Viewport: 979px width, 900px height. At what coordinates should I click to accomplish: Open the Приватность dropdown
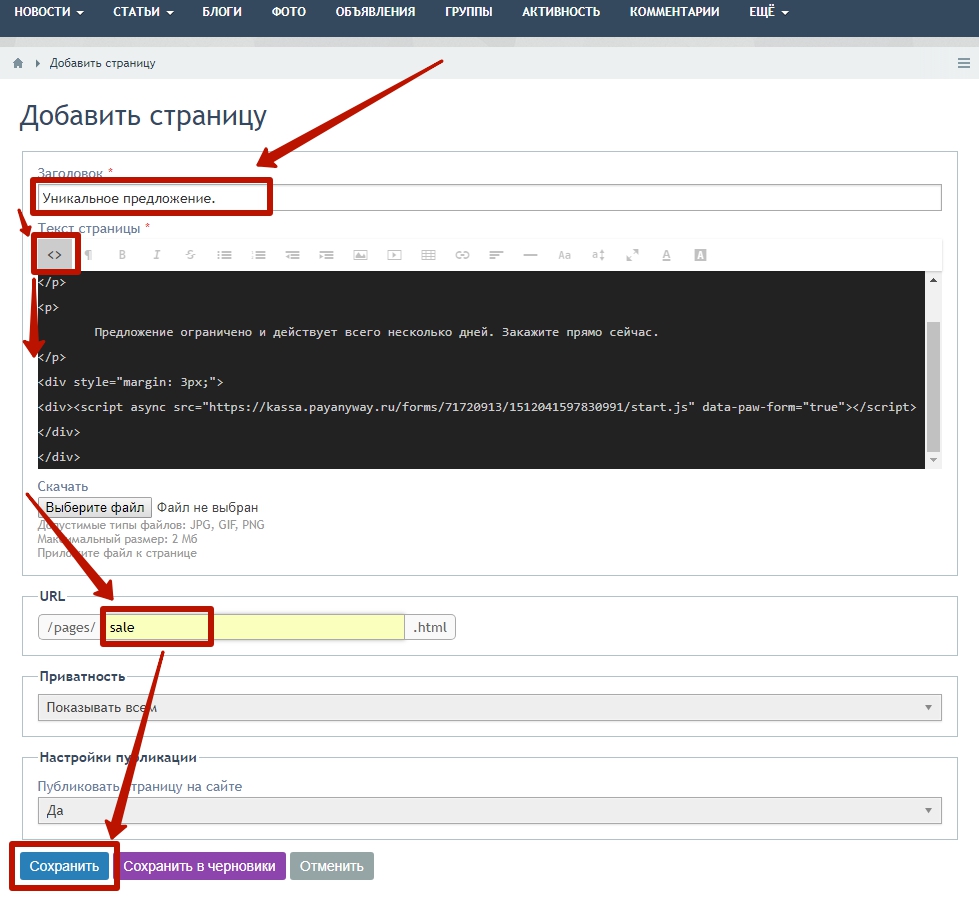pyautogui.click(x=490, y=708)
